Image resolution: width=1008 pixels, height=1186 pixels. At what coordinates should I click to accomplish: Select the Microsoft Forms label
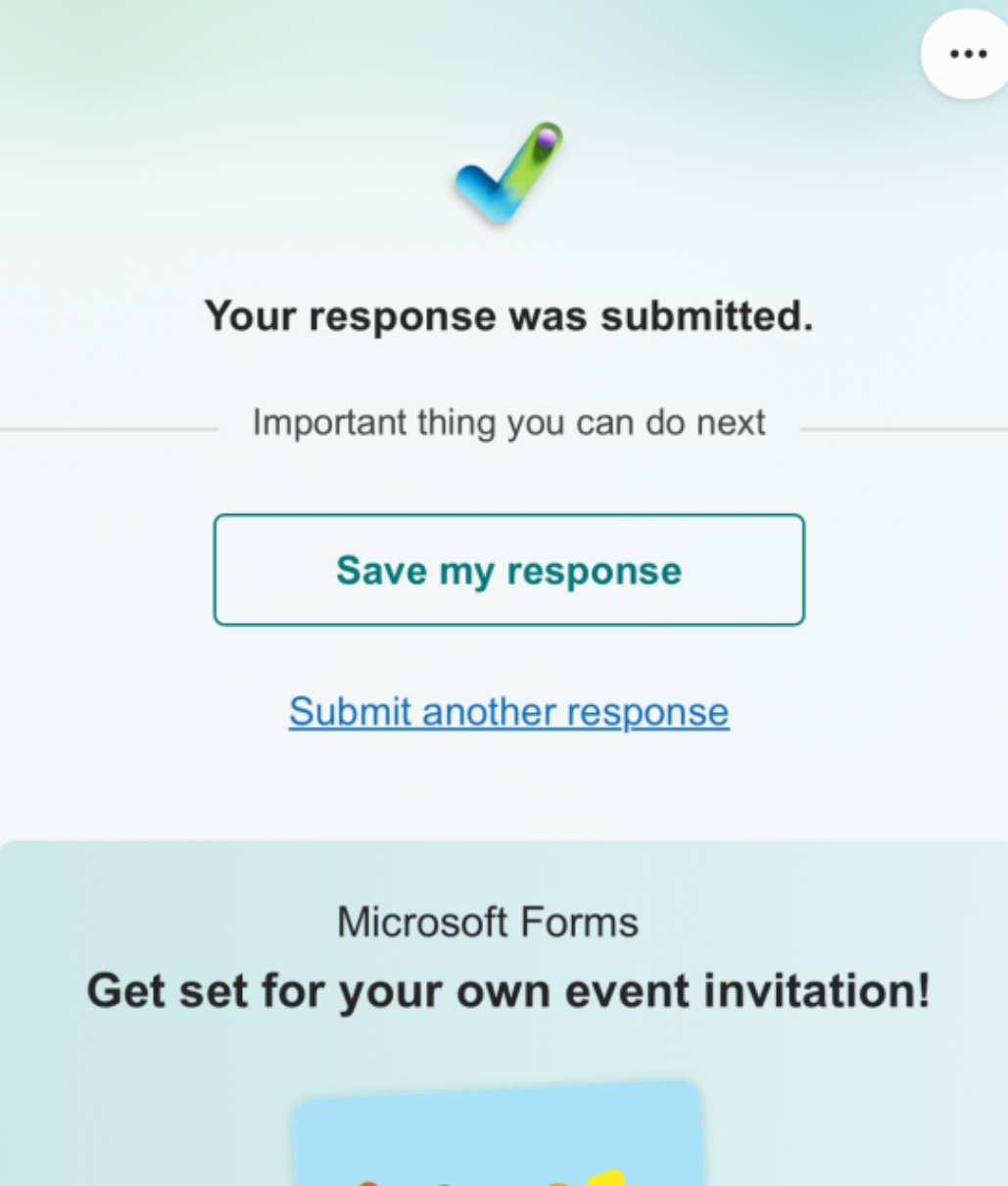487,923
